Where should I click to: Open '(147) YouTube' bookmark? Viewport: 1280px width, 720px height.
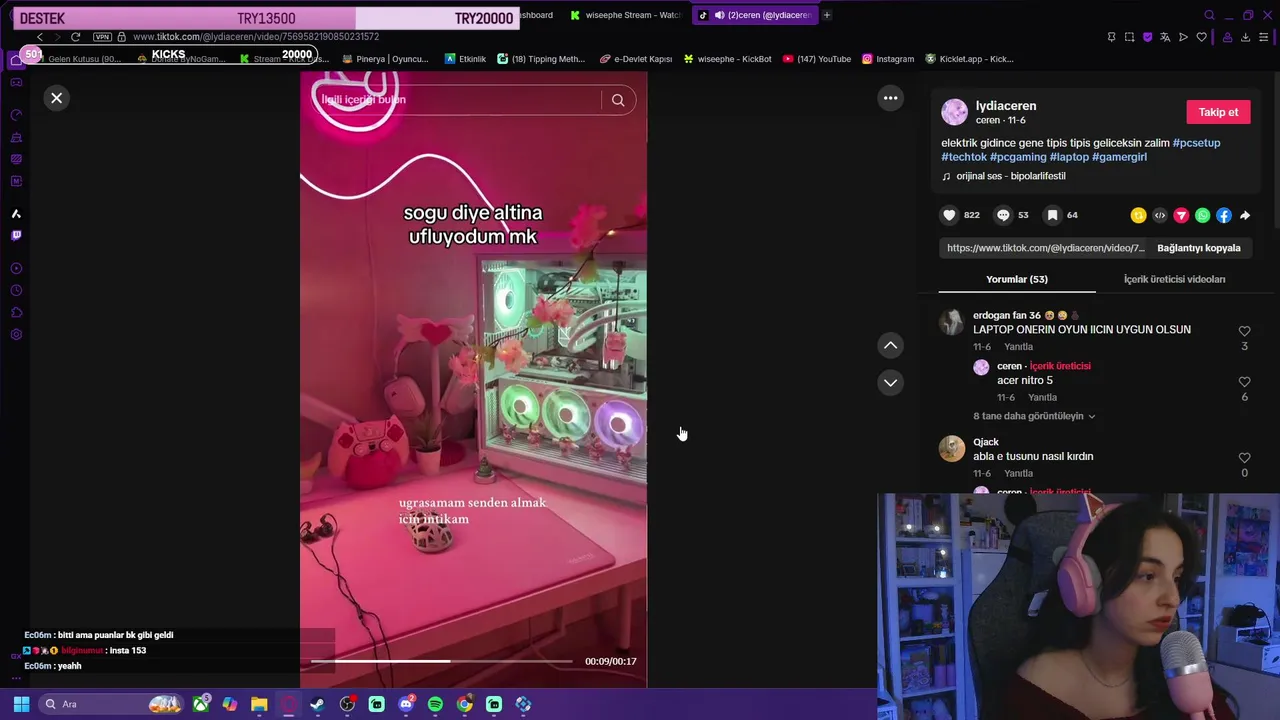[x=817, y=59]
